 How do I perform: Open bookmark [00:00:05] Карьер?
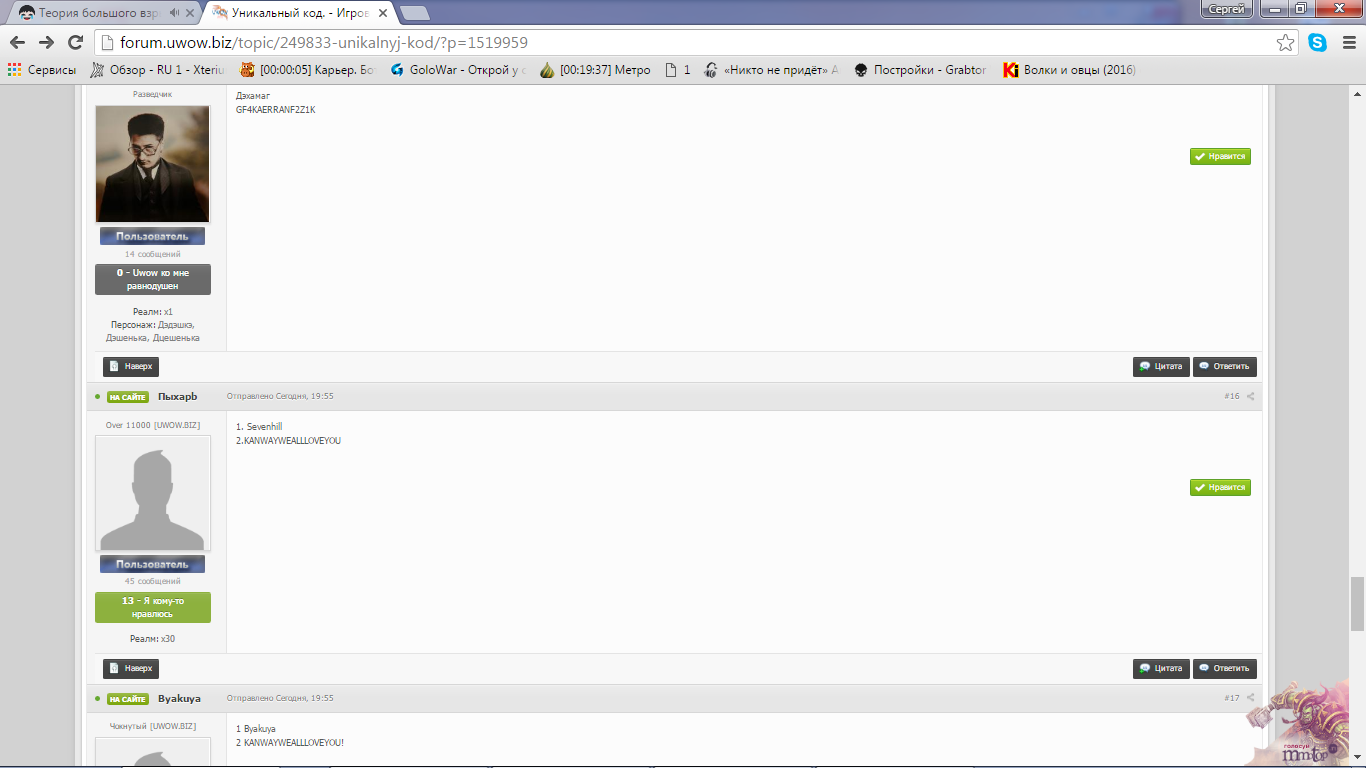pos(308,70)
